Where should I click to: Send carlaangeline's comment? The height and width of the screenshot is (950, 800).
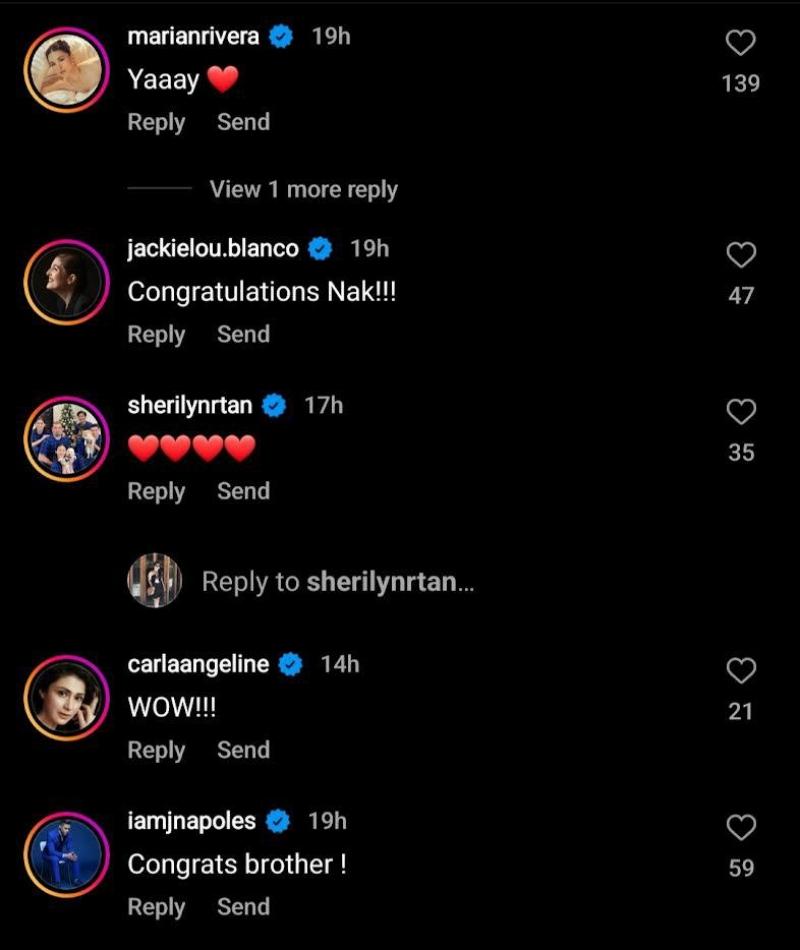click(243, 750)
